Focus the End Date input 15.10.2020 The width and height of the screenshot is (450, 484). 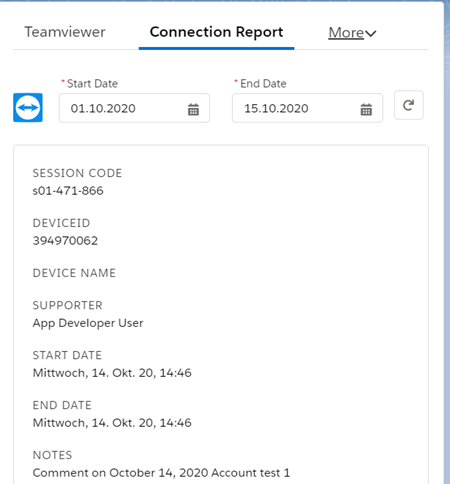point(307,108)
